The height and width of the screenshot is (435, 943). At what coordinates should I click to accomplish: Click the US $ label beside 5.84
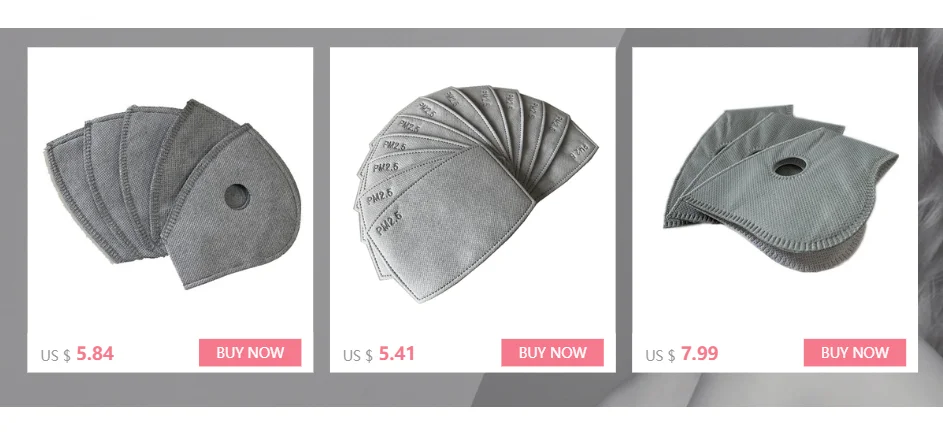click(x=55, y=356)
